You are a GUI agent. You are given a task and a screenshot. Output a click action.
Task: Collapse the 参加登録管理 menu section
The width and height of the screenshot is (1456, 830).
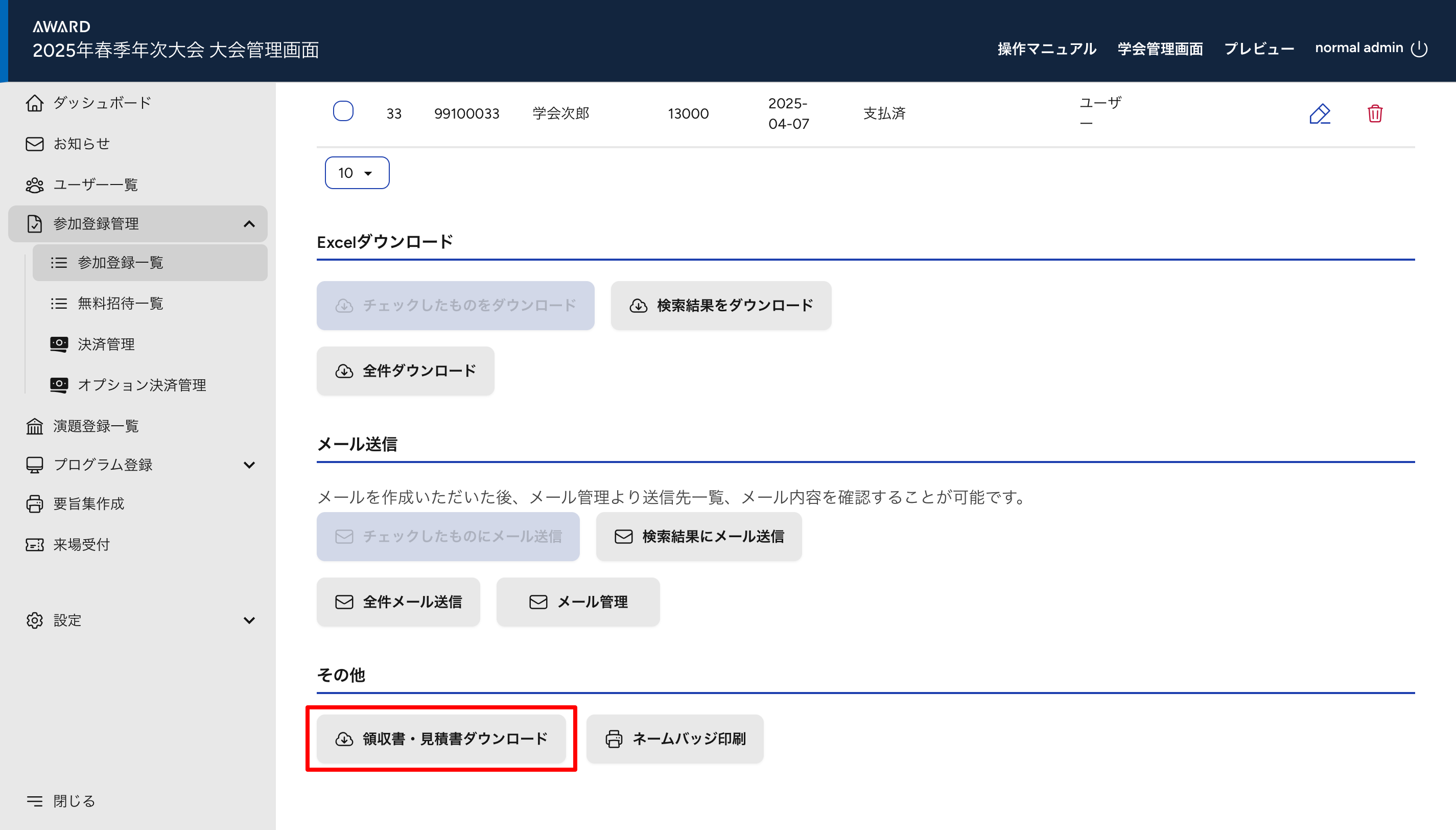tap(249, 224)
